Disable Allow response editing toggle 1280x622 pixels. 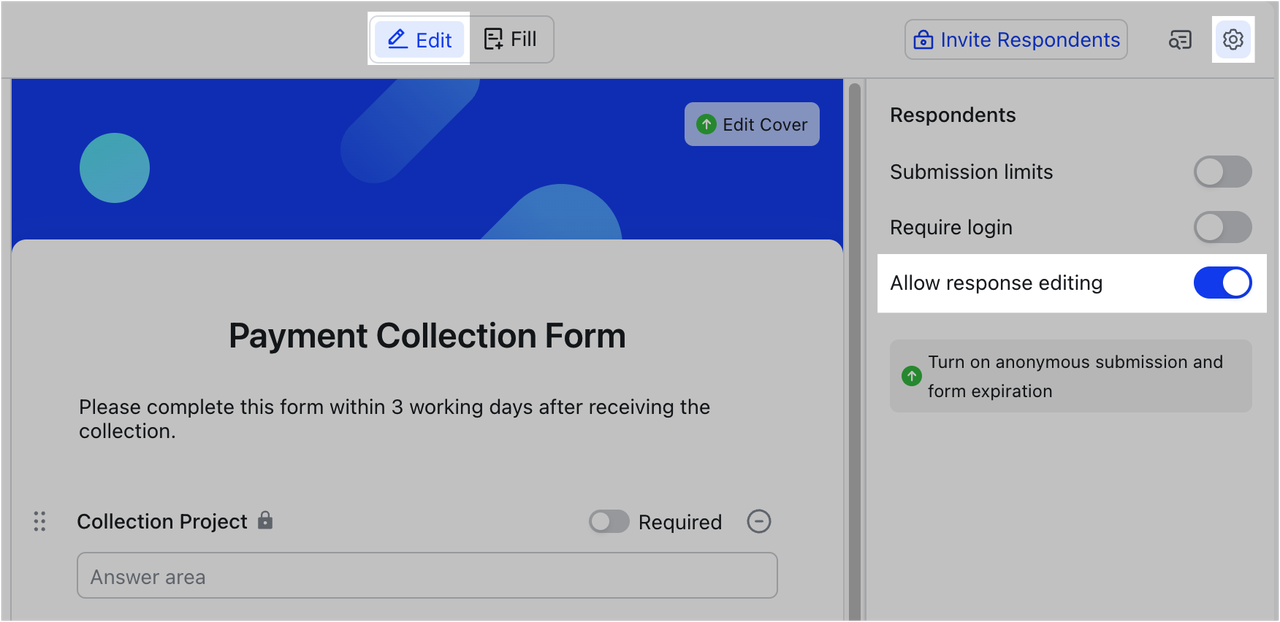1222,283
